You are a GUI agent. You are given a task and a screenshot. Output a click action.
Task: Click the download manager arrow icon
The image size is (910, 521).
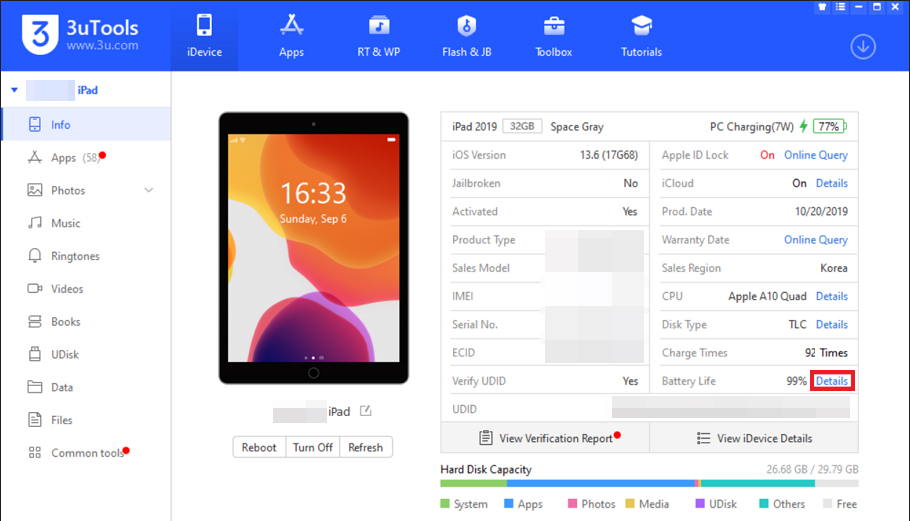pos(863,47)
